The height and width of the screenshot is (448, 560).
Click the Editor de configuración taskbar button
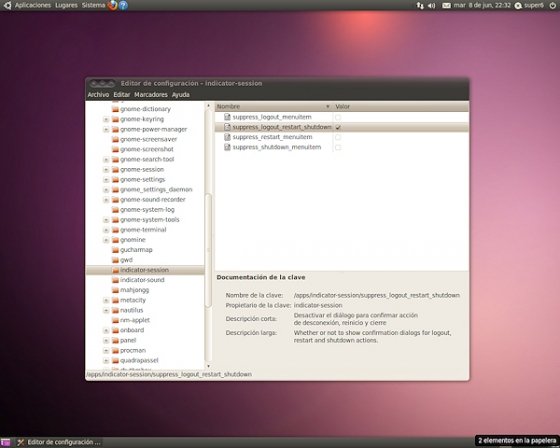pos(59,442)
